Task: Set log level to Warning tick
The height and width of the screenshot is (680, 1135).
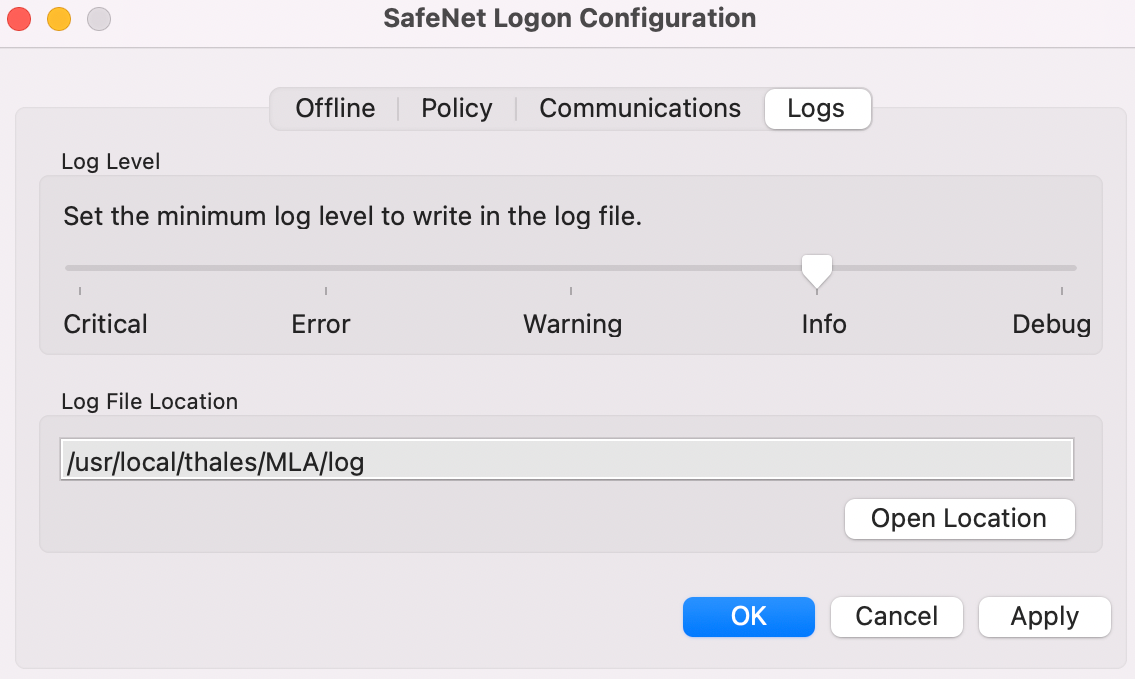Action: click(x=571, y=268)
